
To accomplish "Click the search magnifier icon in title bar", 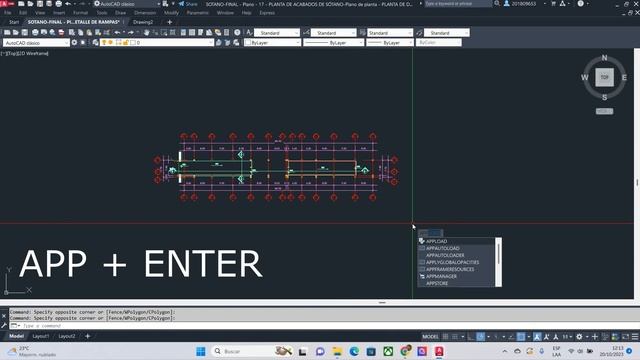I will coord(497,4).
